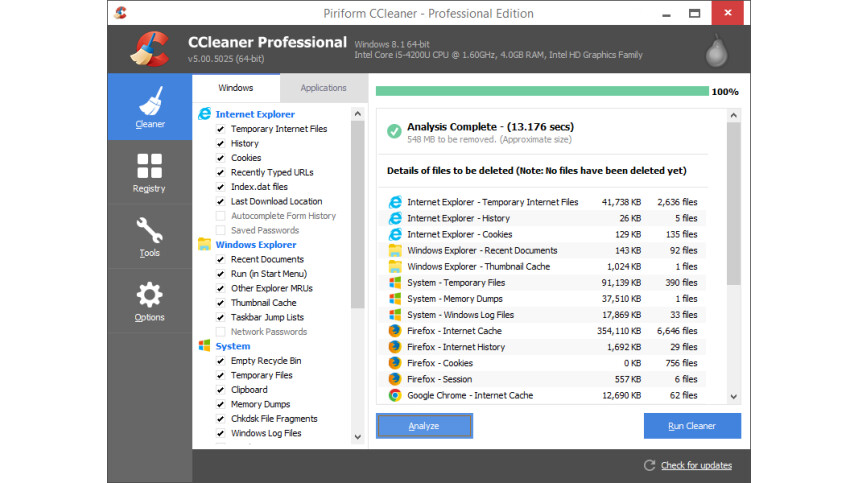
Task: Click the refresh icon beside Check for updates
Action: 649,465
